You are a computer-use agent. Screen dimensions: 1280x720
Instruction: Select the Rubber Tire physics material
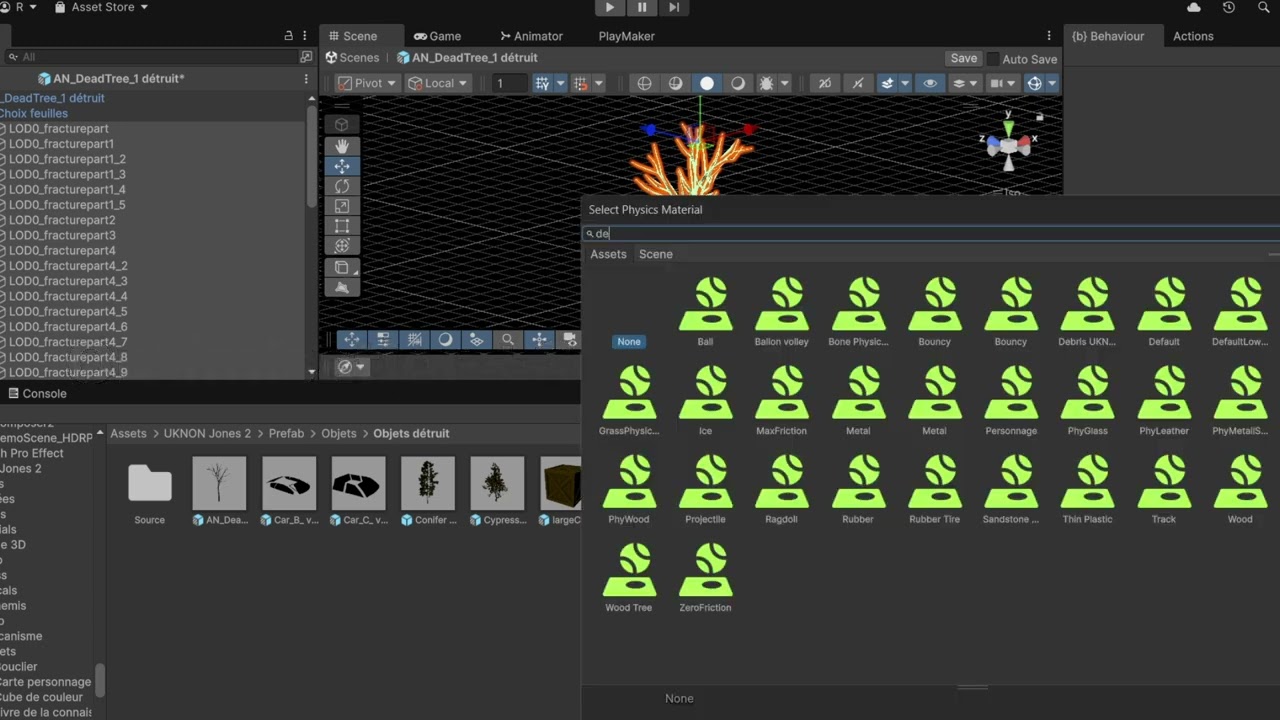click(934, 489)
